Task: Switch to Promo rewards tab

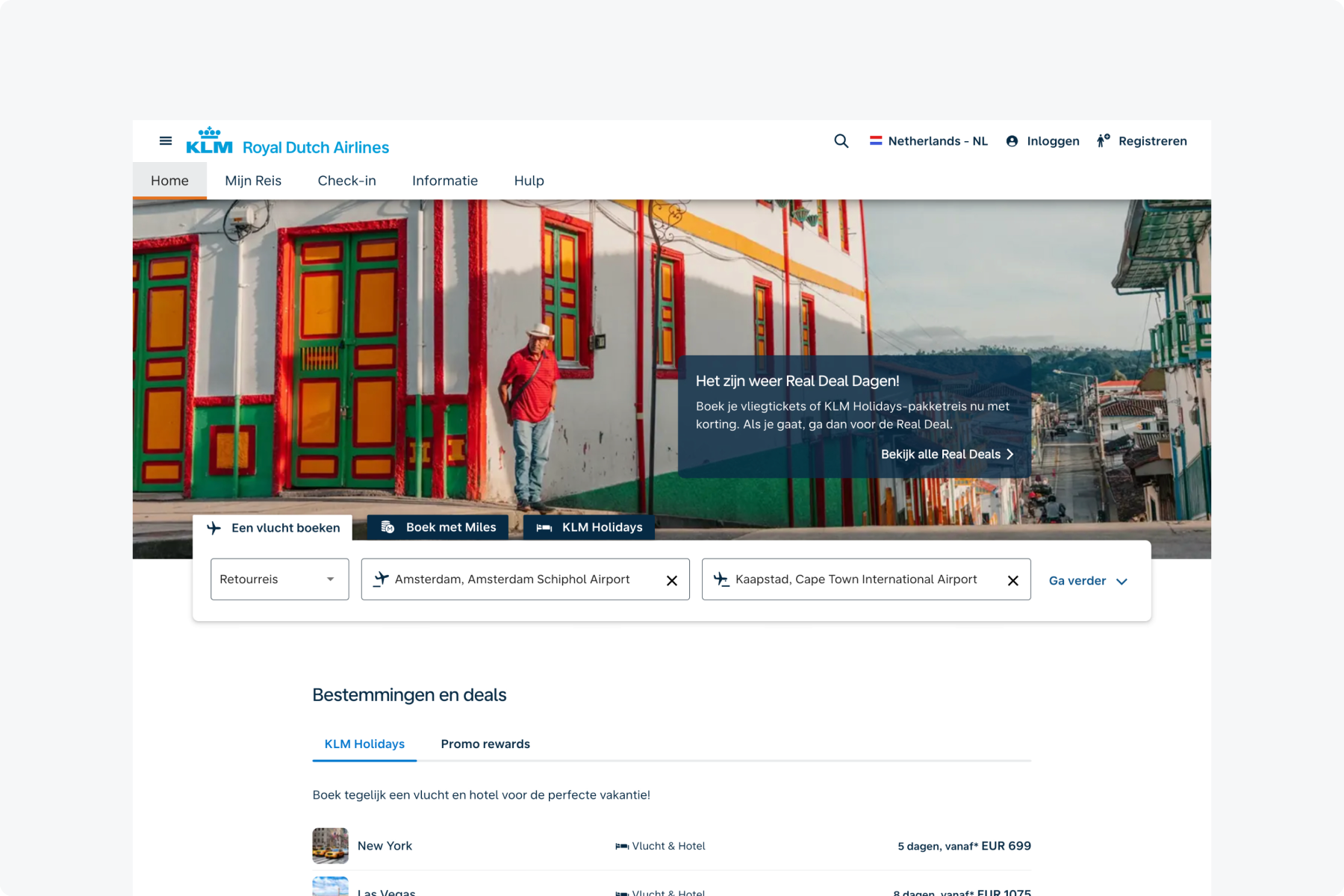Action: 485,744
